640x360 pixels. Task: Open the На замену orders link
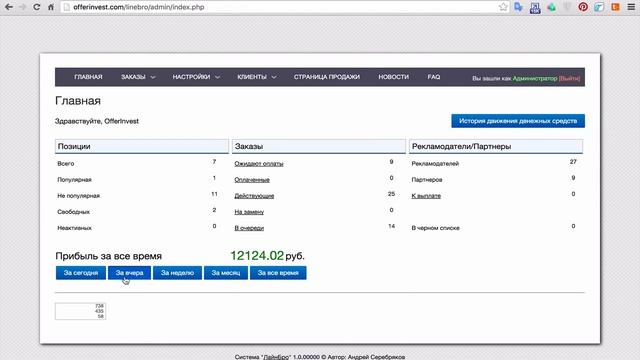(249, 212)
